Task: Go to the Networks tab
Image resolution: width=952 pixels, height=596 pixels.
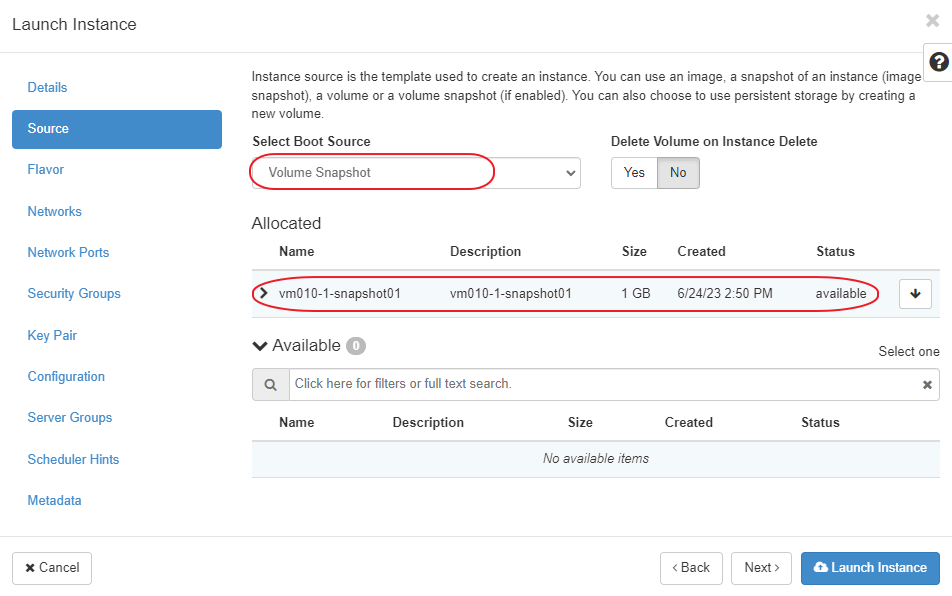Action: [55, 212]
